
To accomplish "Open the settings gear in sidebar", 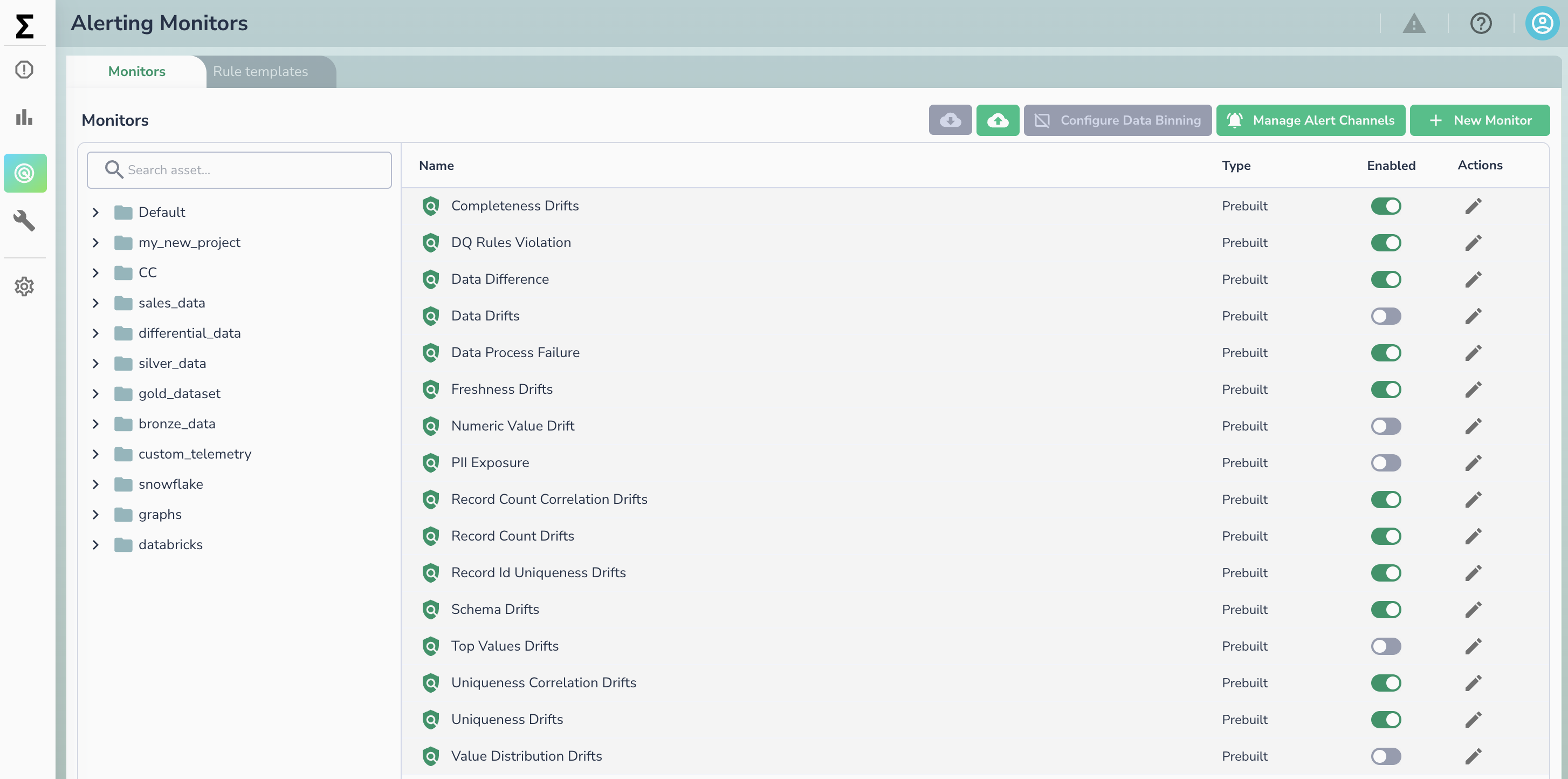I will click(x=24, y=286).
